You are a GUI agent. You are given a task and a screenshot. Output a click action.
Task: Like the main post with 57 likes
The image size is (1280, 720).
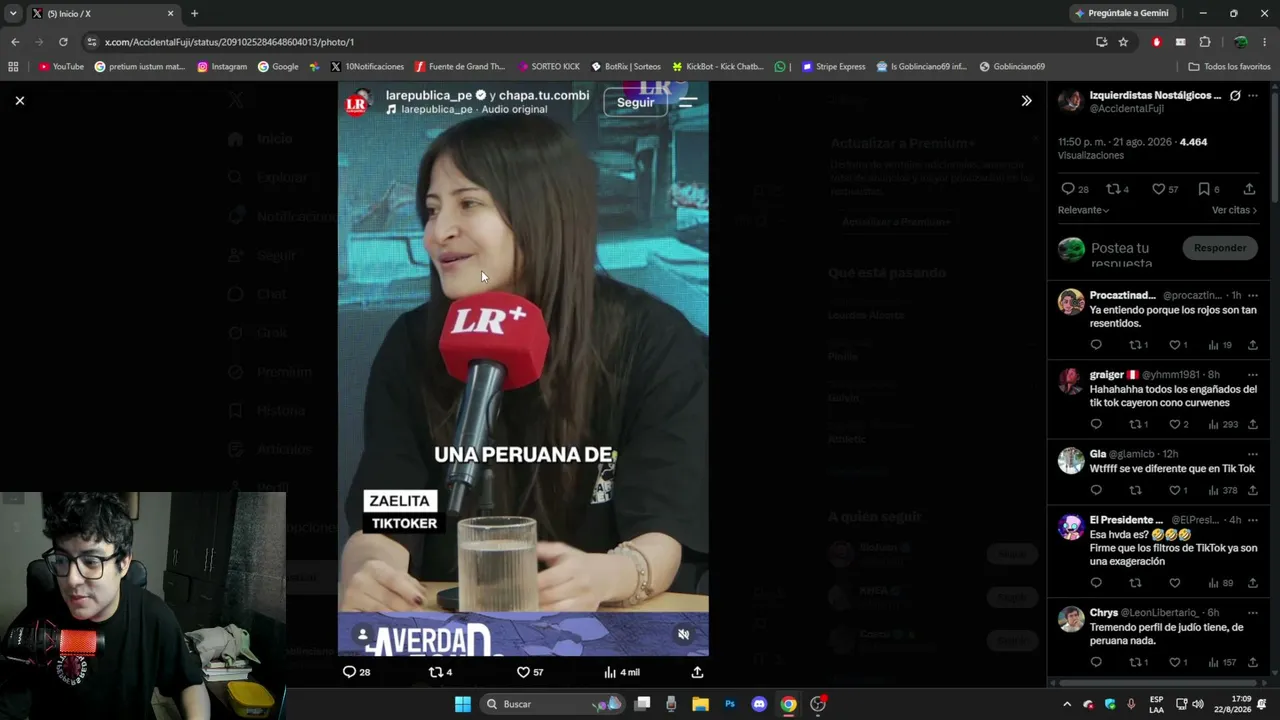[1158, 189]
